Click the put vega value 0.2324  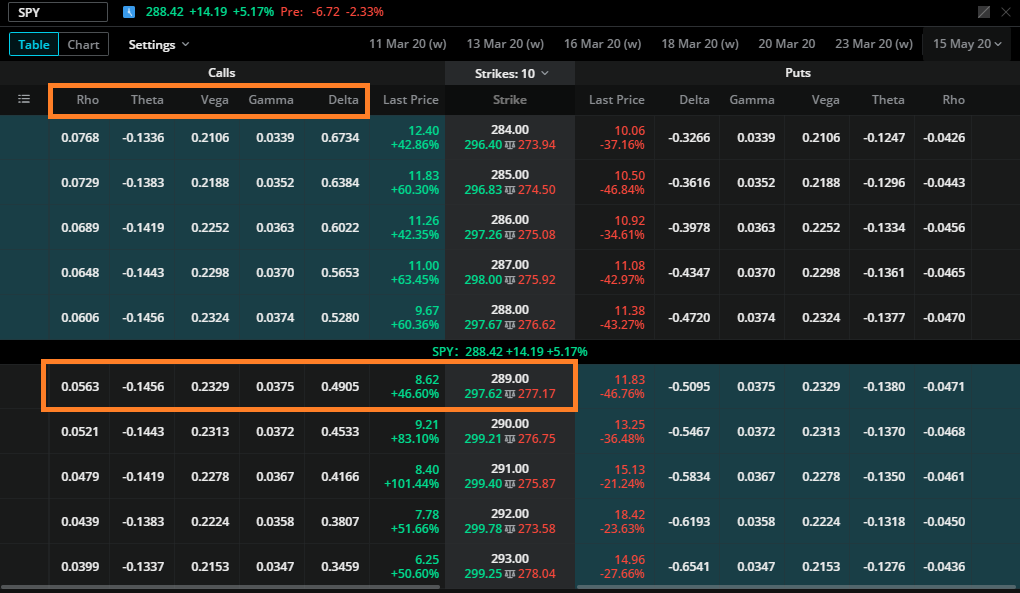(821, 317)
